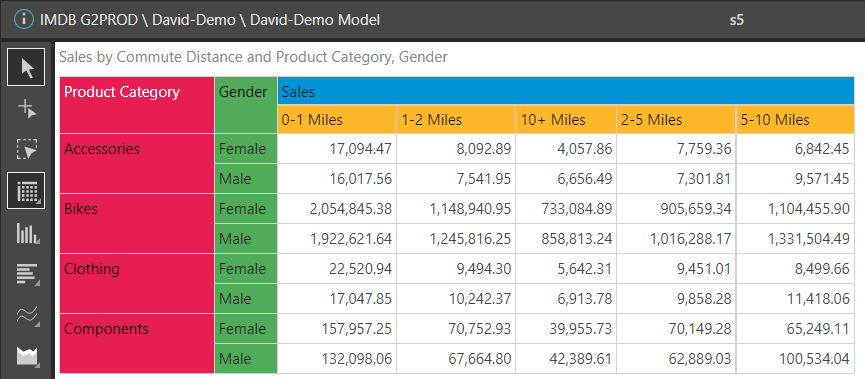The width and height of the screenshot is (865, 379).
Task: Select the blue Sales header bar
Action: 566,91
